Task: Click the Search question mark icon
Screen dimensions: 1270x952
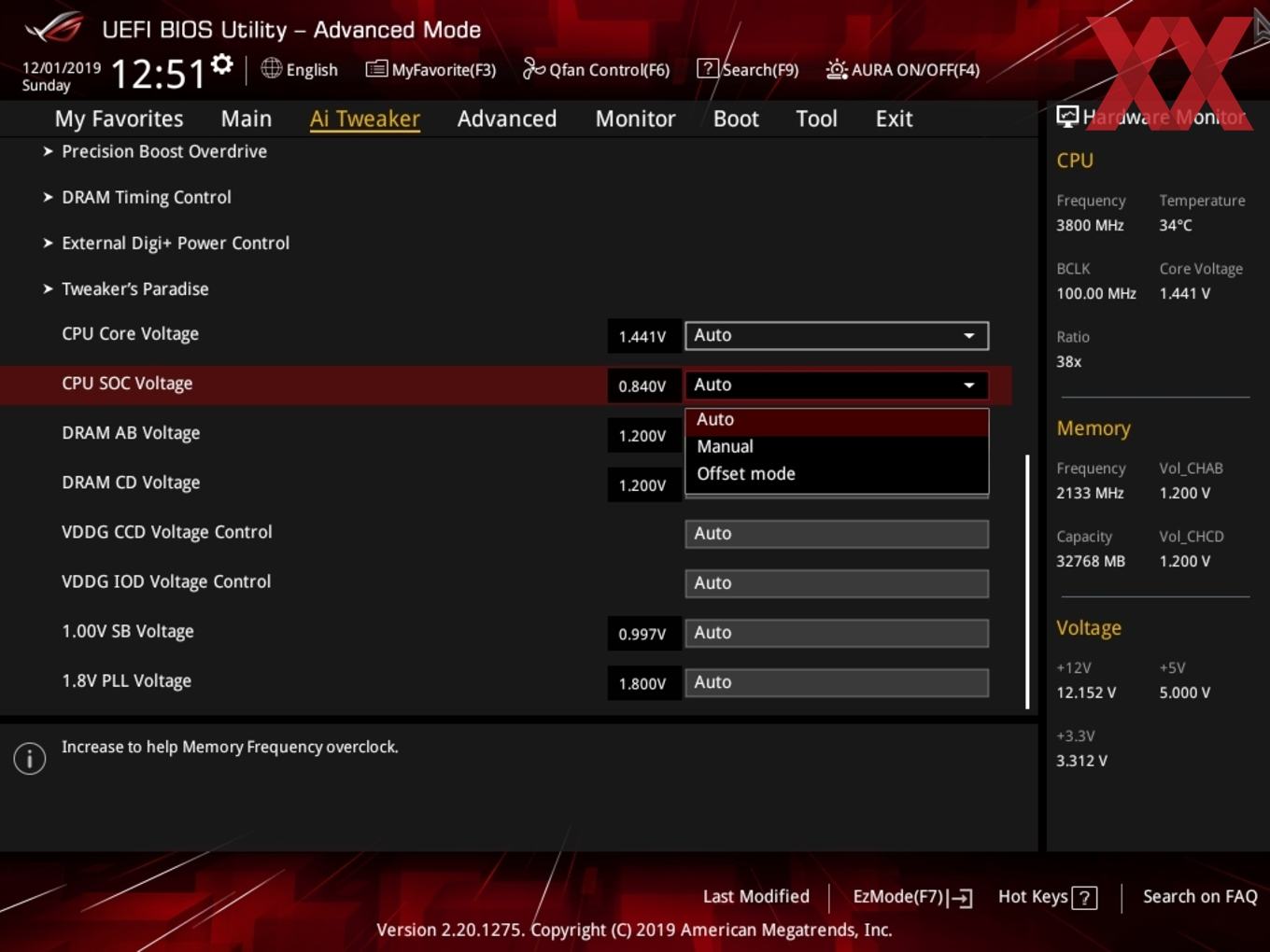Action: (x=708, y=68)
